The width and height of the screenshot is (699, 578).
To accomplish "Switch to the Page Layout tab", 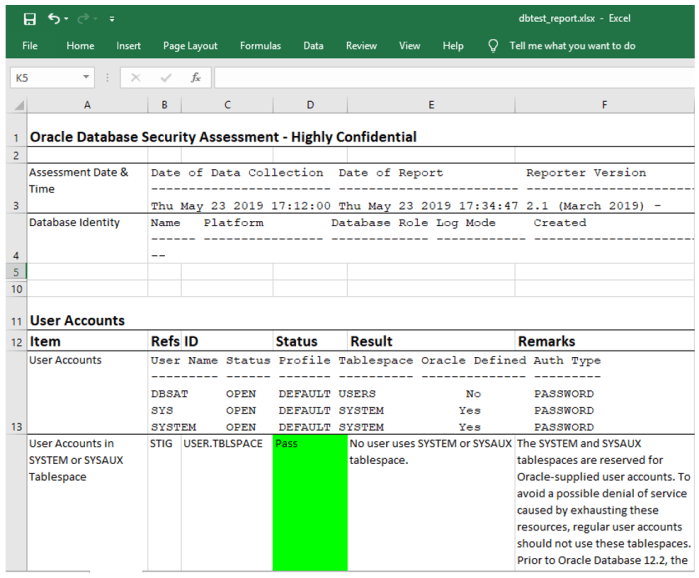I will pyautogui.click(x=190, y=46).
